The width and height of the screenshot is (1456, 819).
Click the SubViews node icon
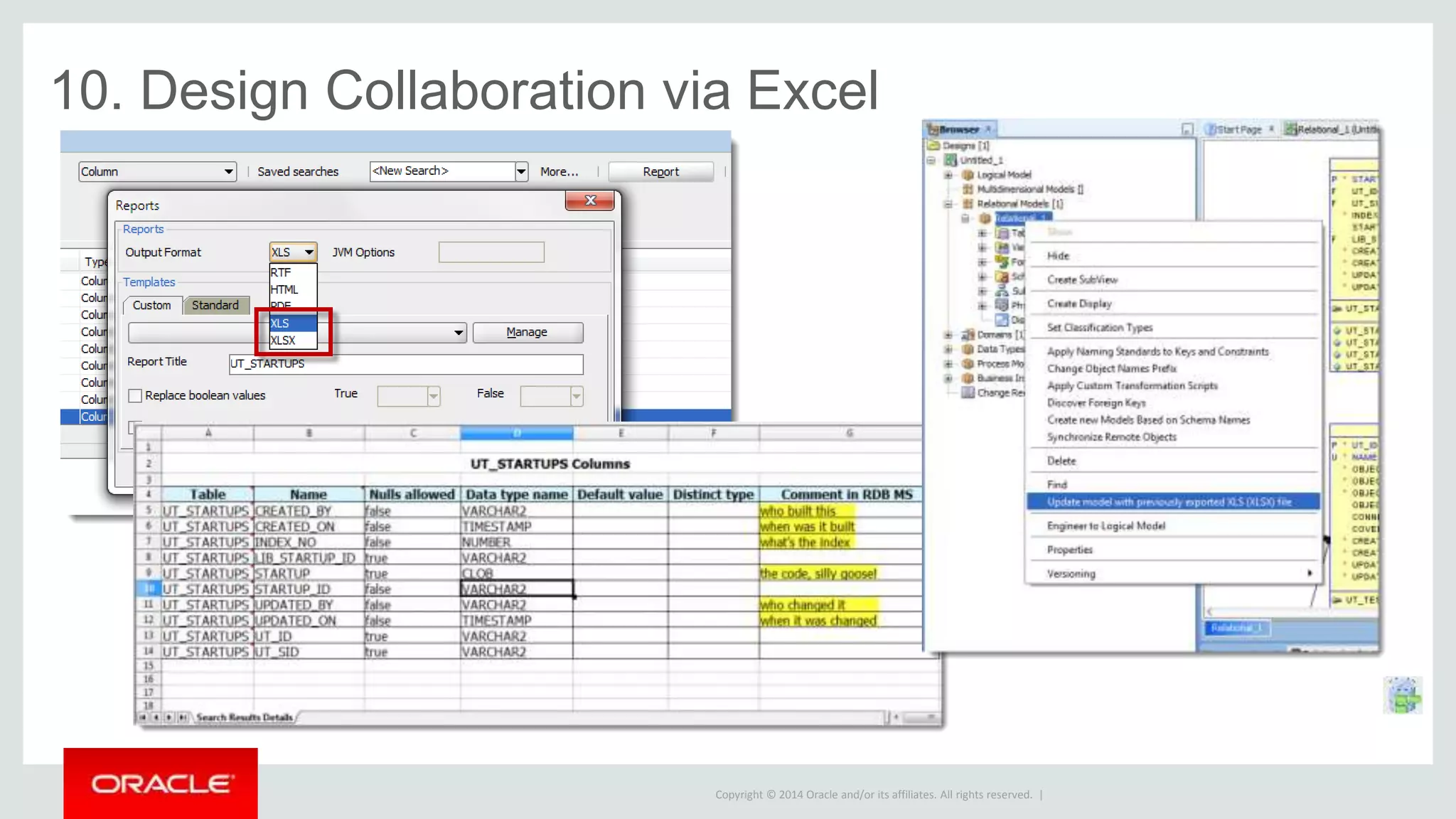[1002, 291]
